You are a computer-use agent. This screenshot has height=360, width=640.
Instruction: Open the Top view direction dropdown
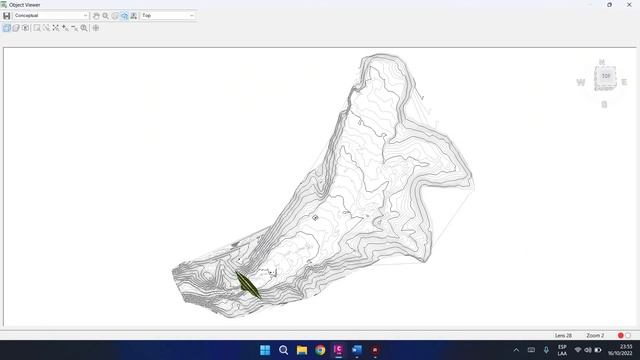pyautogui.click(x=168, y=16)
